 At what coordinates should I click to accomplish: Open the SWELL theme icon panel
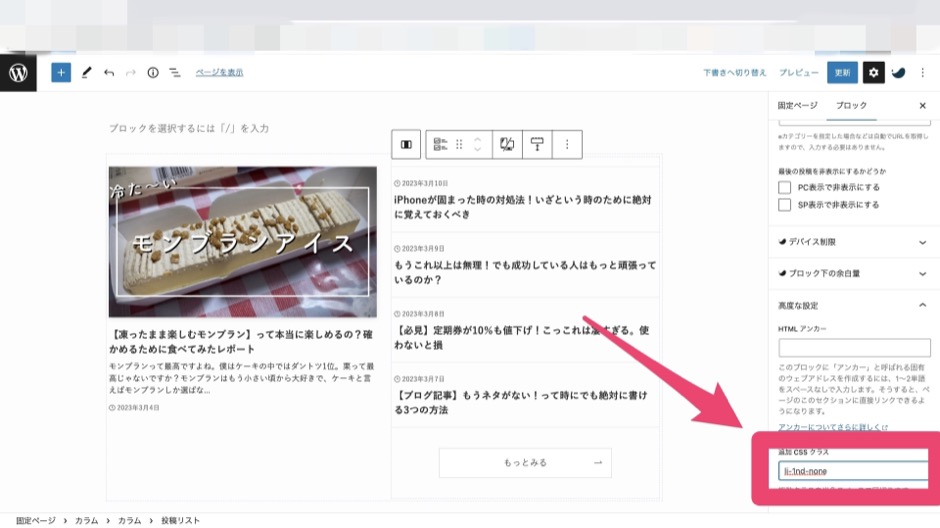(x=898, y=73)
